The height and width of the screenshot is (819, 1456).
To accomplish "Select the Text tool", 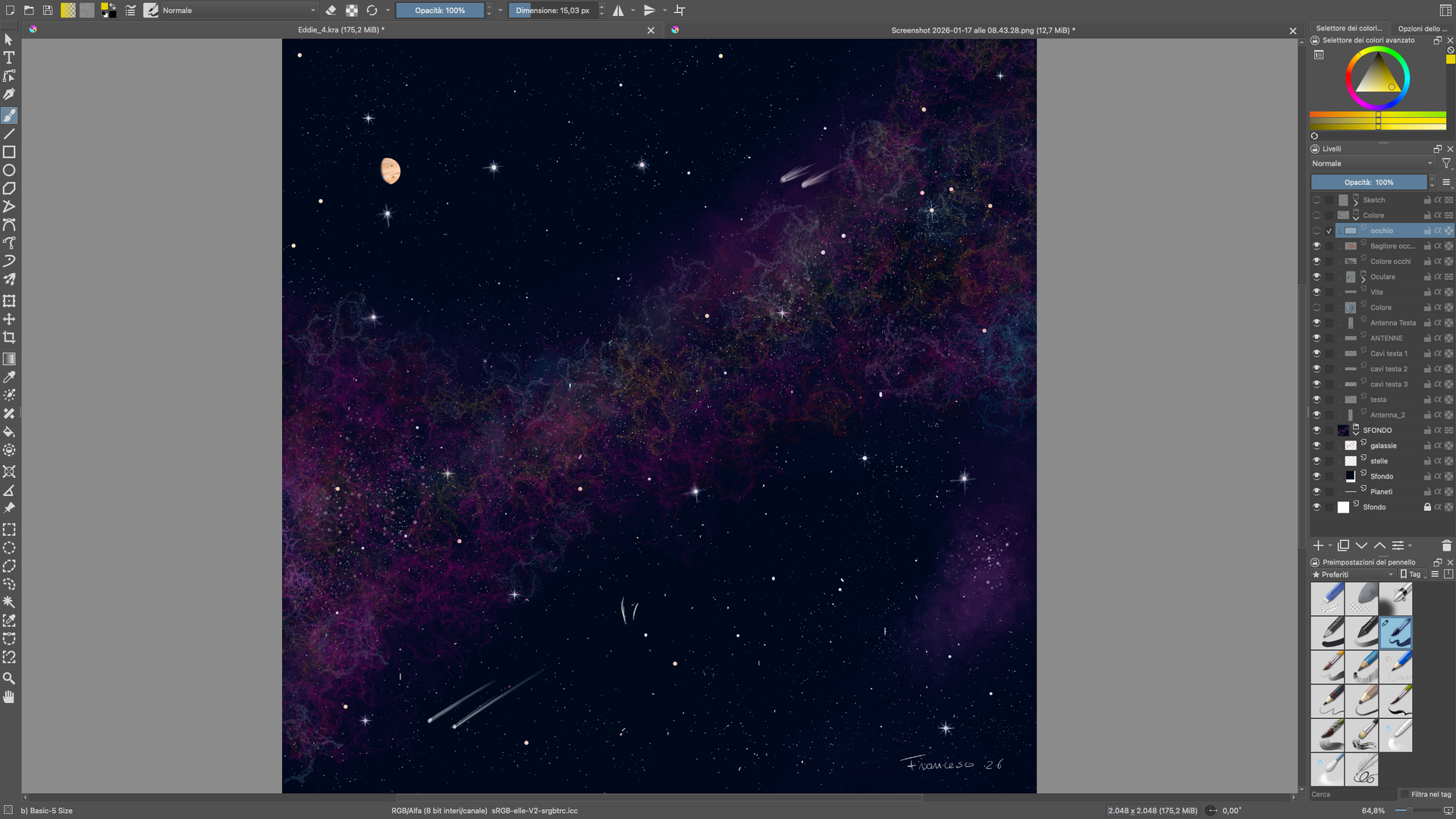I will [x=9, y=58].
